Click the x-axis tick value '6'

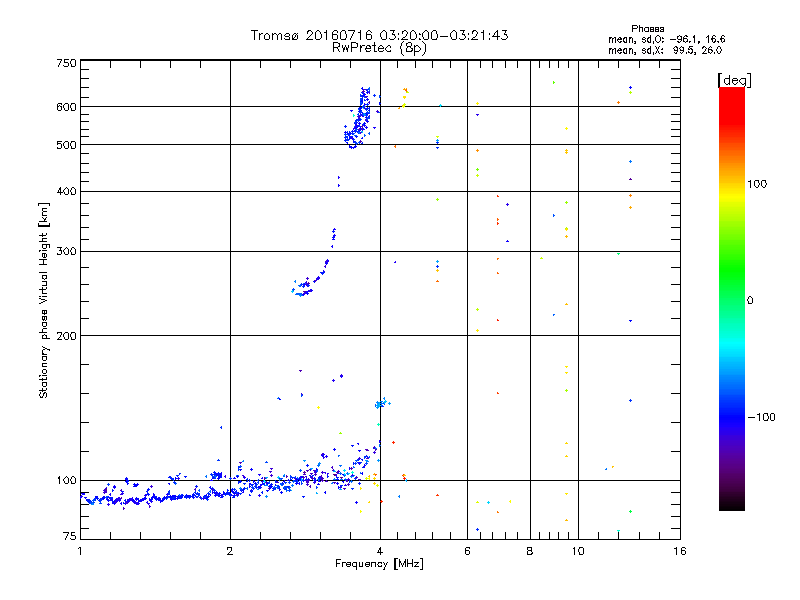pos(467,551)
